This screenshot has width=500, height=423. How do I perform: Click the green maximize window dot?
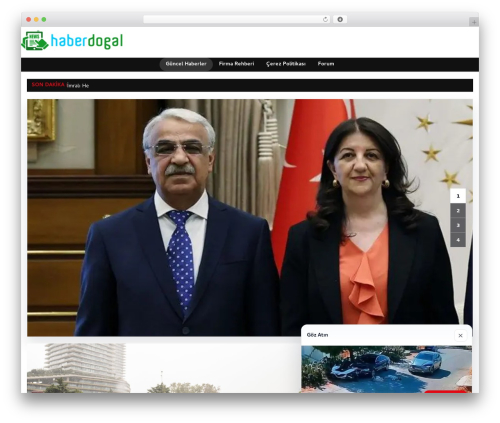[44, 20]
